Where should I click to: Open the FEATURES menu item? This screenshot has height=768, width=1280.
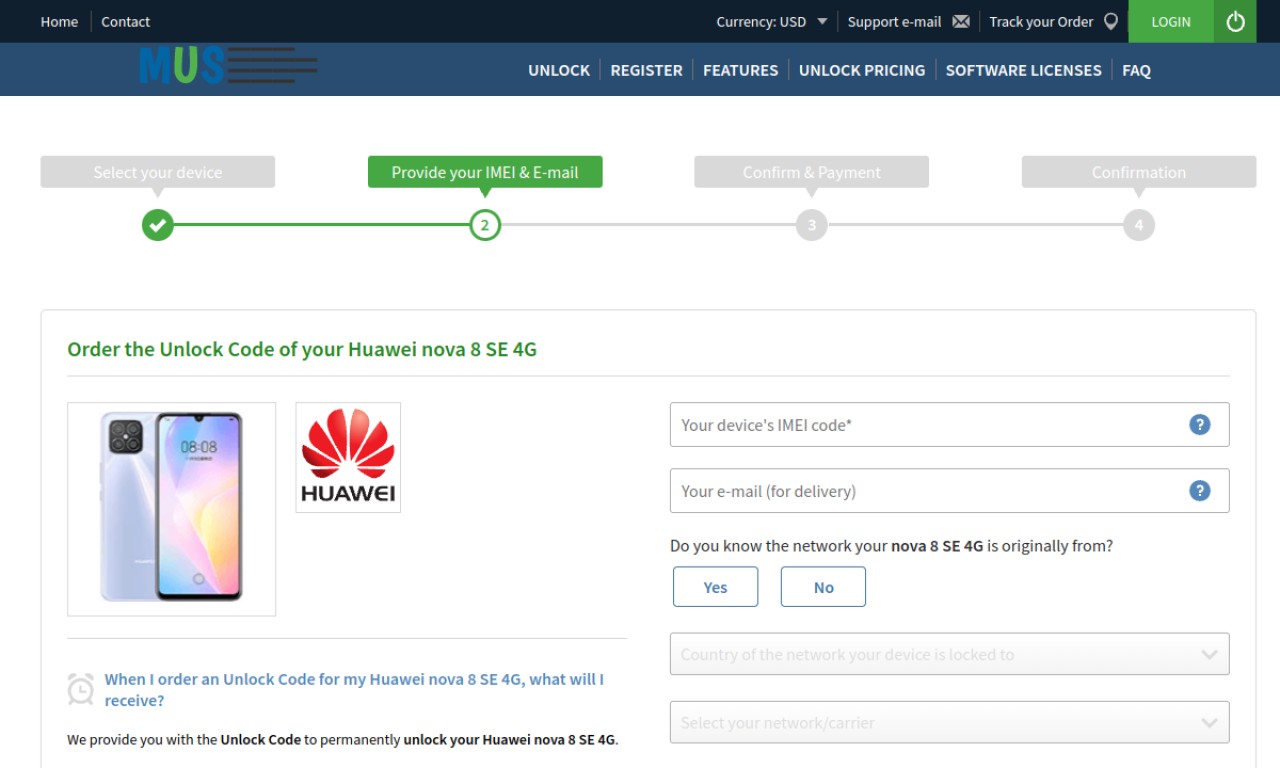[740, 70]
